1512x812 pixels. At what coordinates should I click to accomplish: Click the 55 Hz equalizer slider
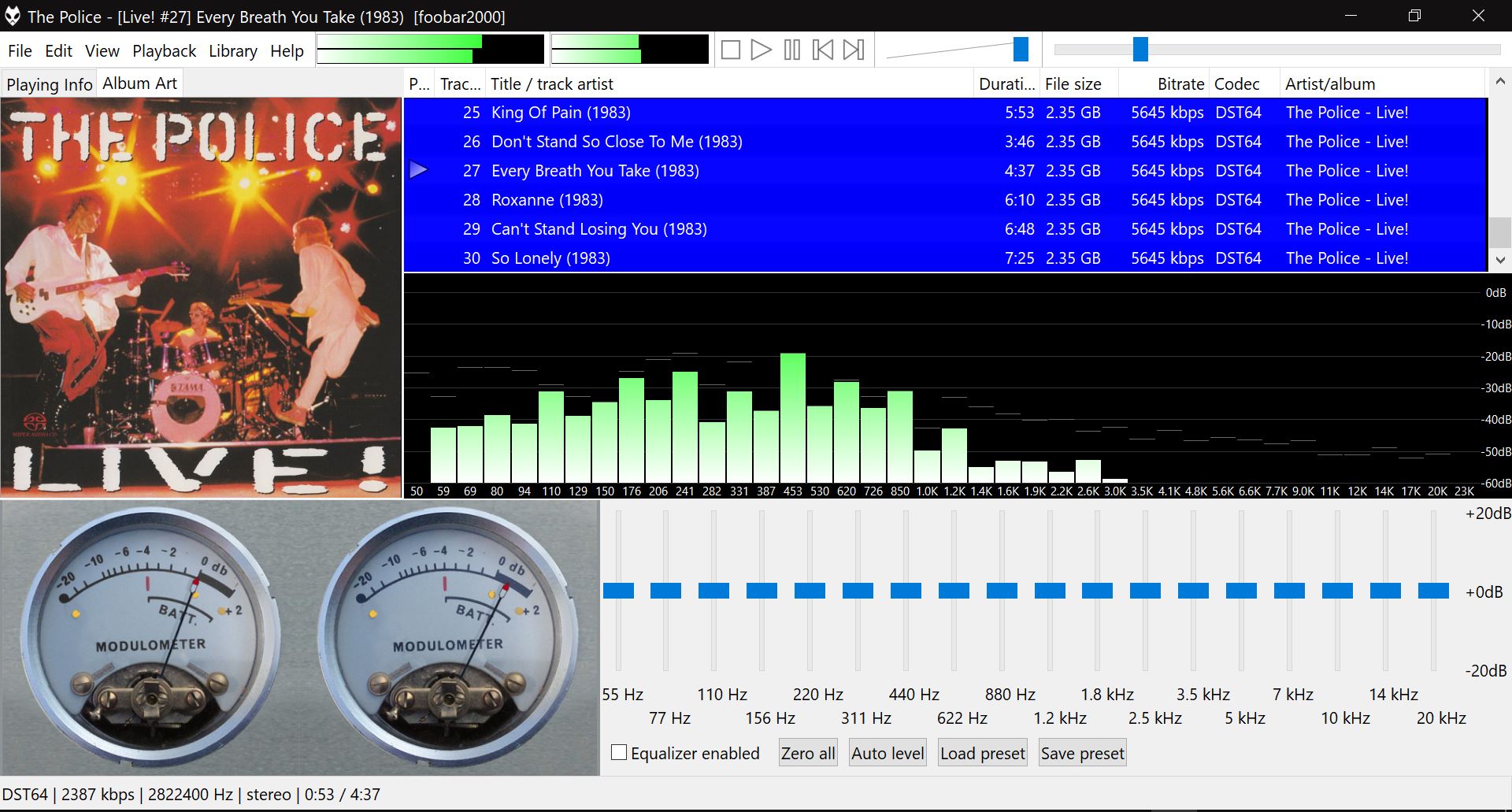point(618,591)
